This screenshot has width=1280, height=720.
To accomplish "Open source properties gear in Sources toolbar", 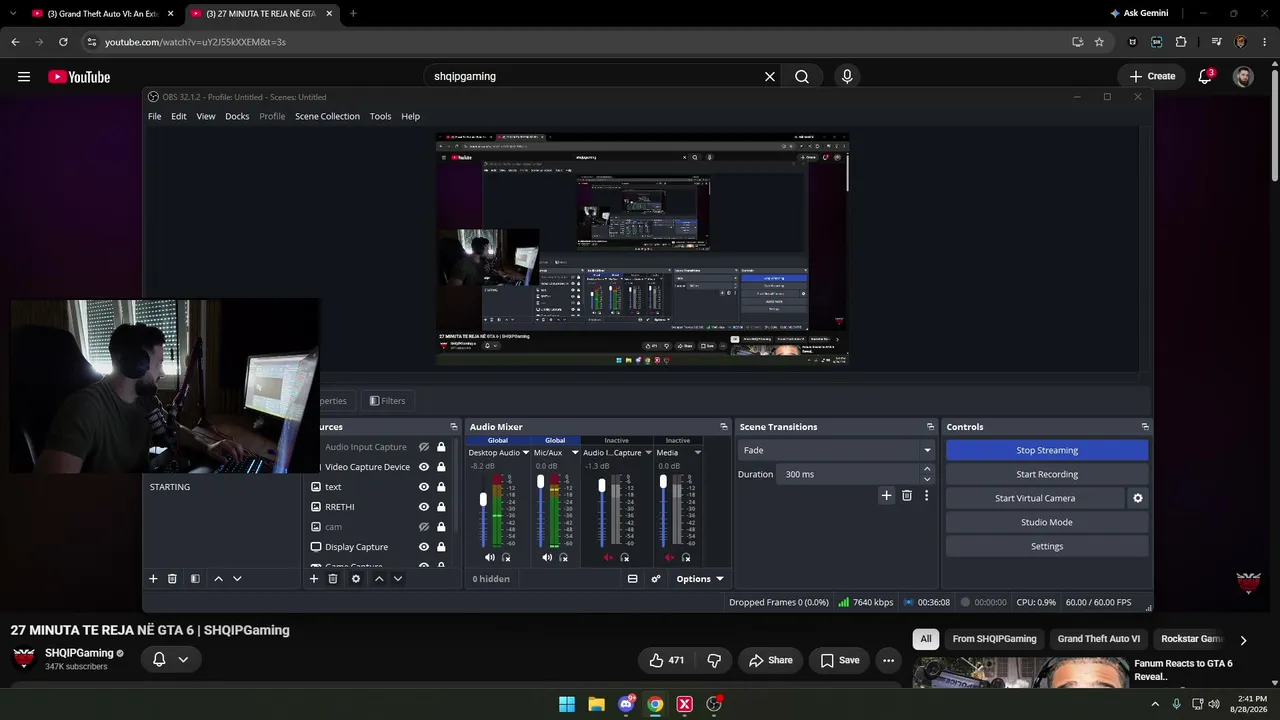I will tap(356, 579).
